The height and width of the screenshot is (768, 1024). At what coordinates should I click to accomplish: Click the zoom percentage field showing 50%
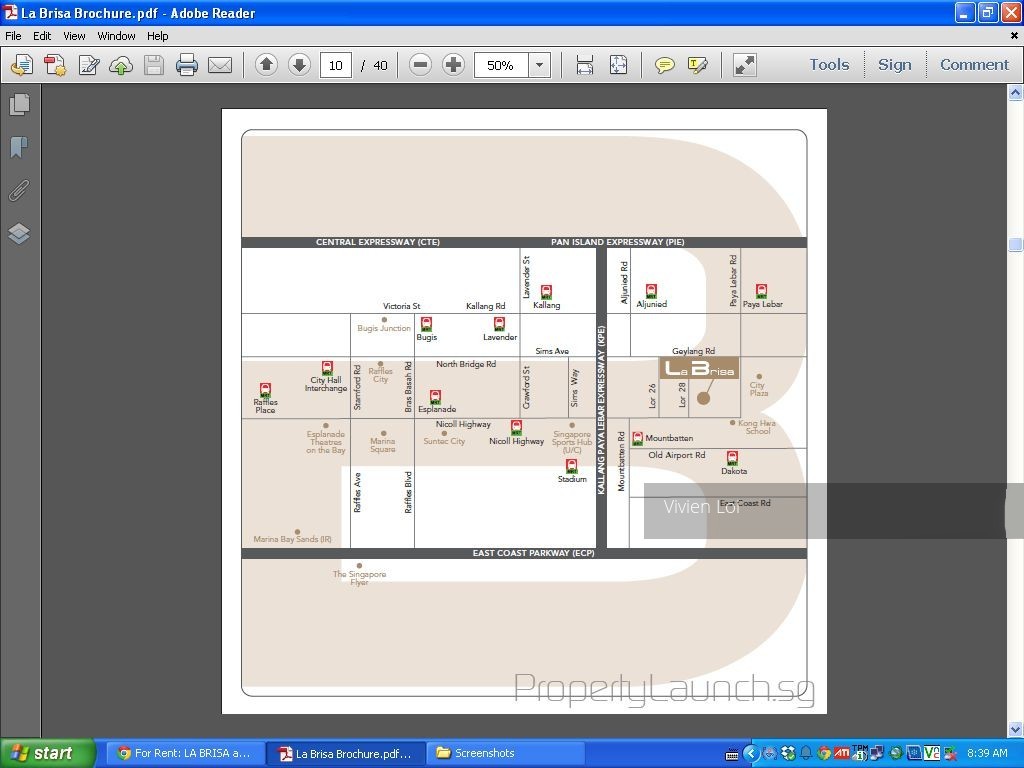point(501,65)
